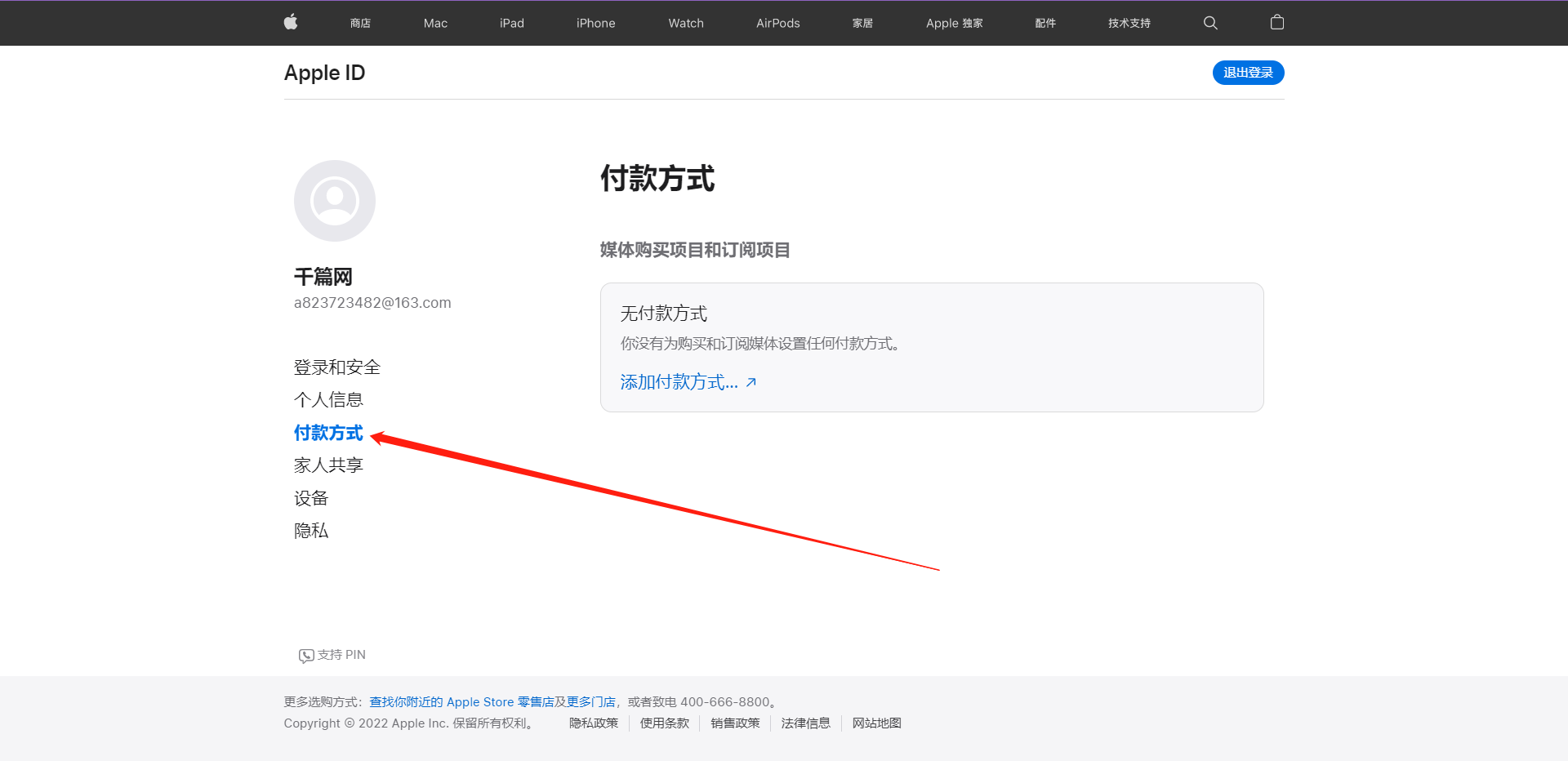Click the arrow icon next to 添加付款方式
This screenshot has height=761, width=1568.
click(751, 381)
